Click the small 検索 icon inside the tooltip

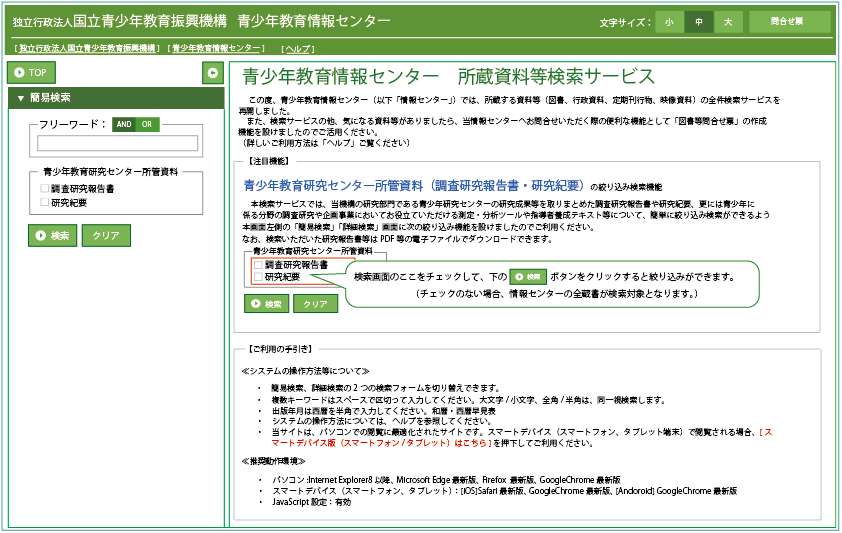(x=528, y=276)
